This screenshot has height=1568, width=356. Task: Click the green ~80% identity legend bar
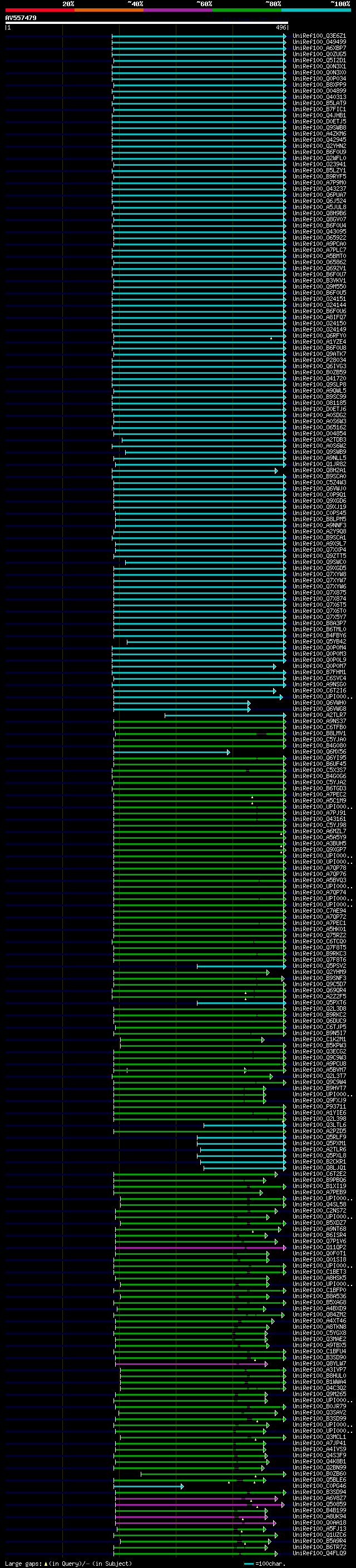tap(247, 10)
